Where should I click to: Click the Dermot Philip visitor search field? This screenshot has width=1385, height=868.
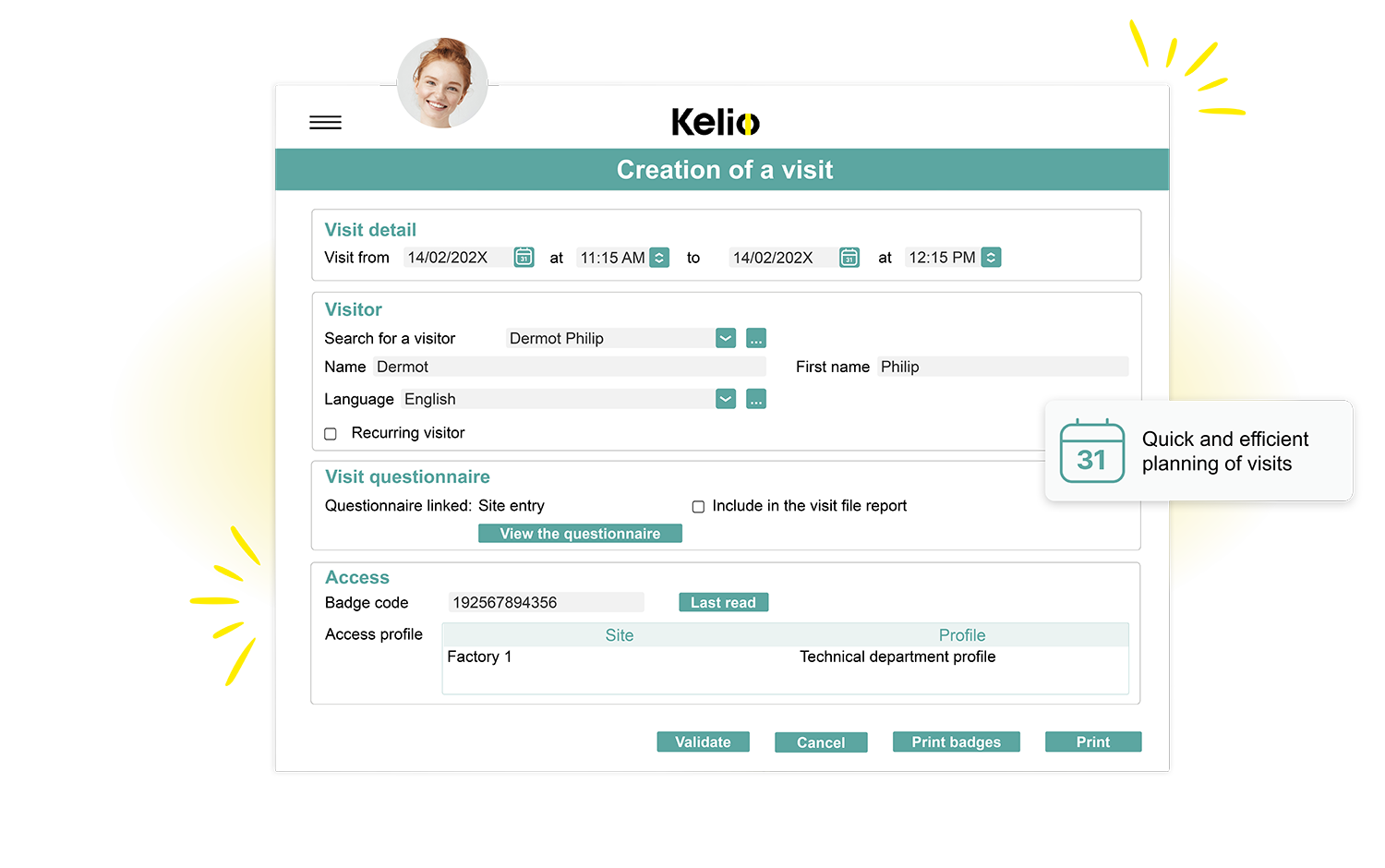click(609, 339)
